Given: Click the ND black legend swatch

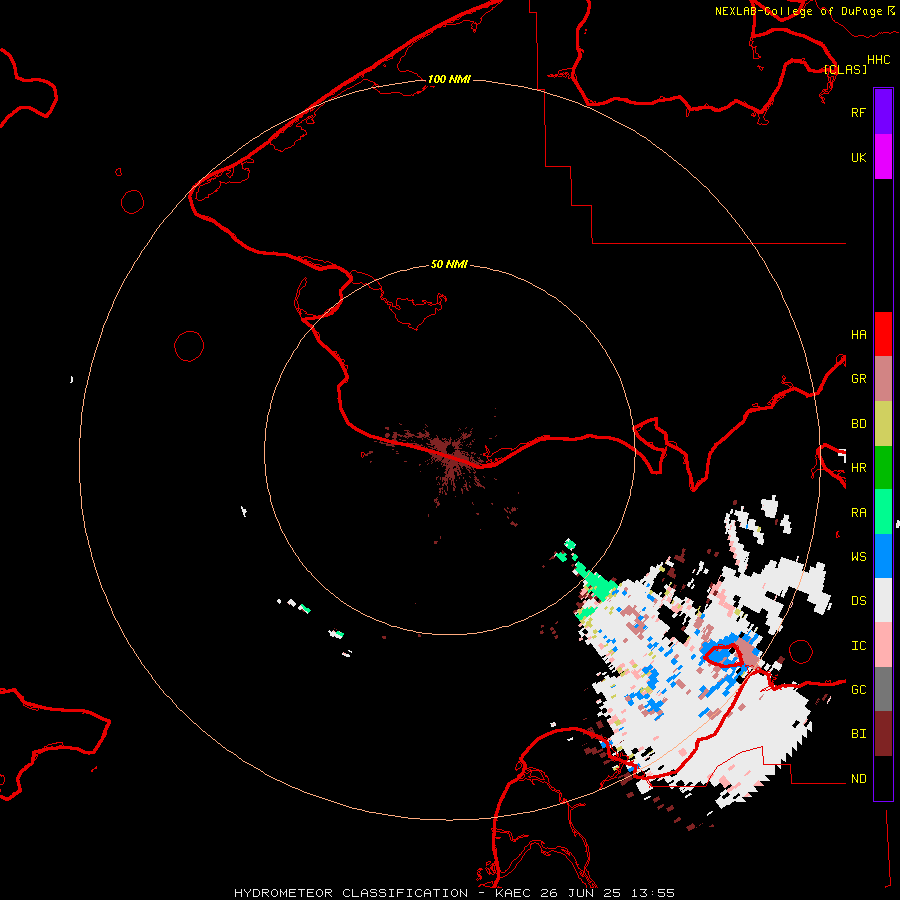Looking at the screenshot, I should pyautogui.click(x=883, y=778).
